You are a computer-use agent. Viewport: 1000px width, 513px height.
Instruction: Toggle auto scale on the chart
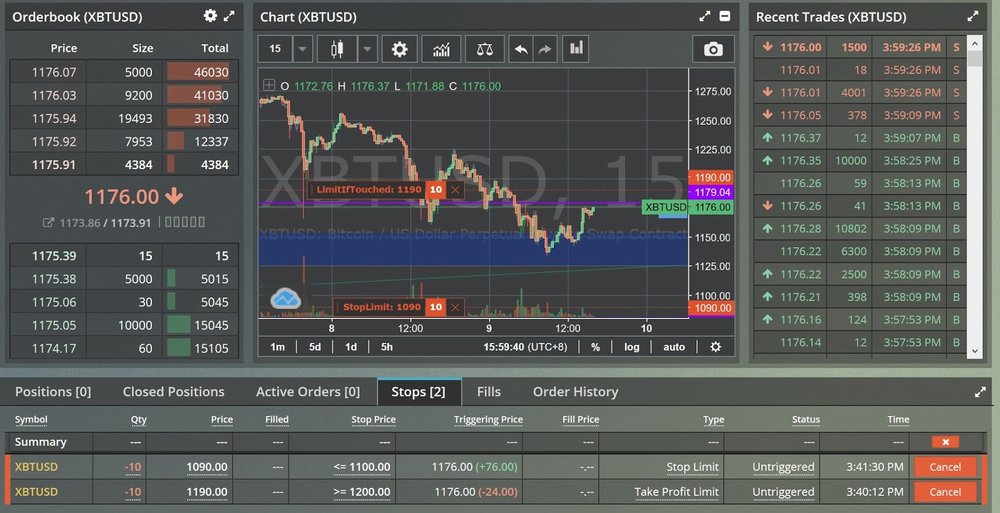tap(674, 347)
